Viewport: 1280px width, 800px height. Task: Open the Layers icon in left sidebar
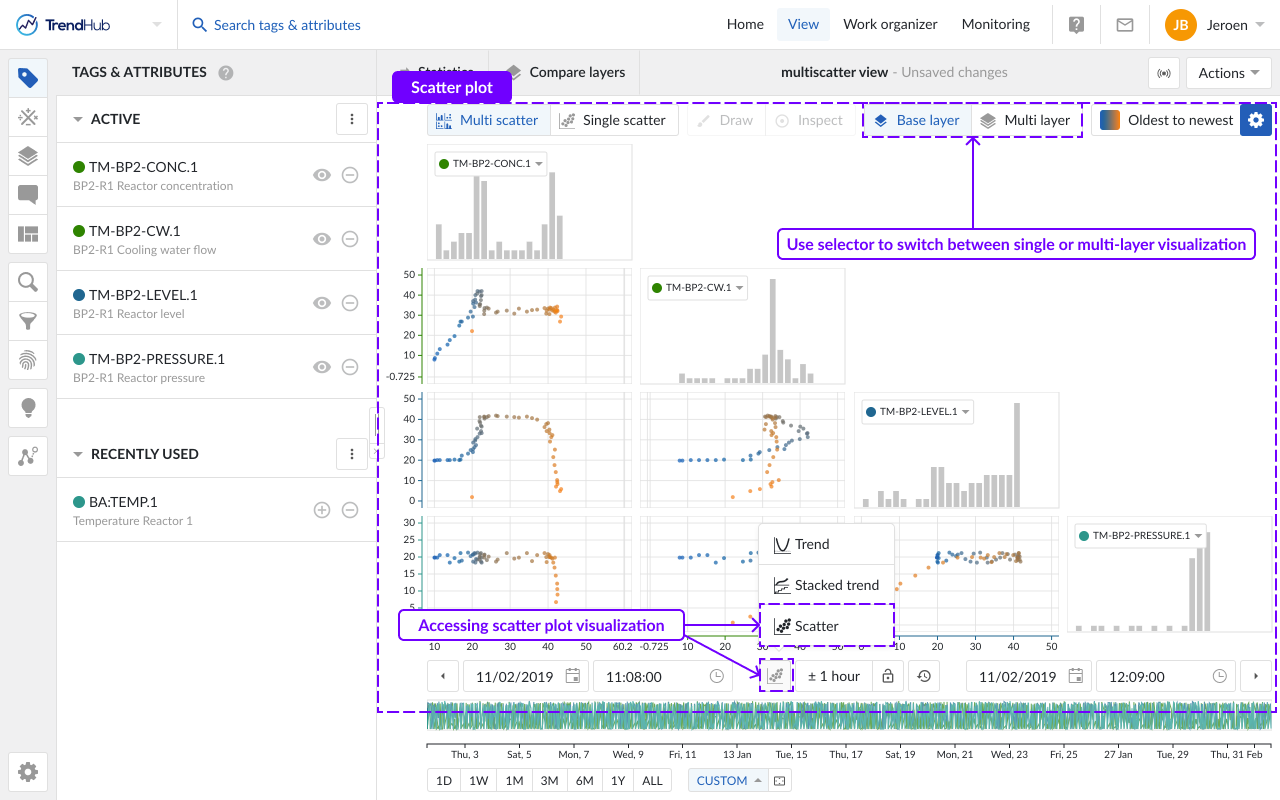pos(28,156)
